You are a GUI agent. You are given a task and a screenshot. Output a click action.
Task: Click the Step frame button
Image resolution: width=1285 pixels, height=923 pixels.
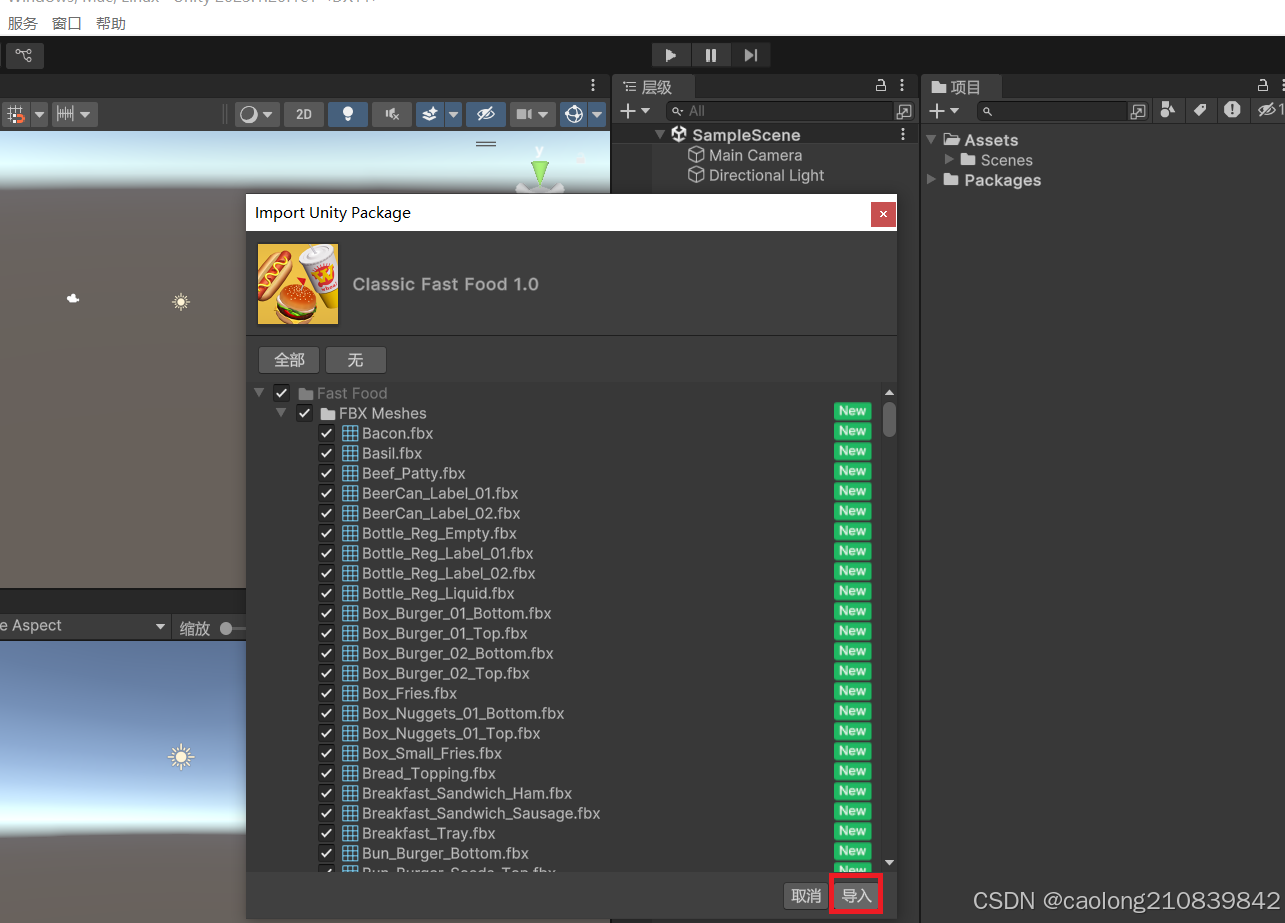click(x=751, y=55)
